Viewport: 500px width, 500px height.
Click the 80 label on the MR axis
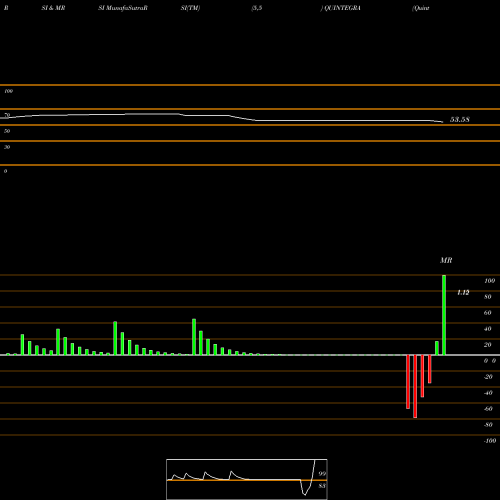pos(488,297)
